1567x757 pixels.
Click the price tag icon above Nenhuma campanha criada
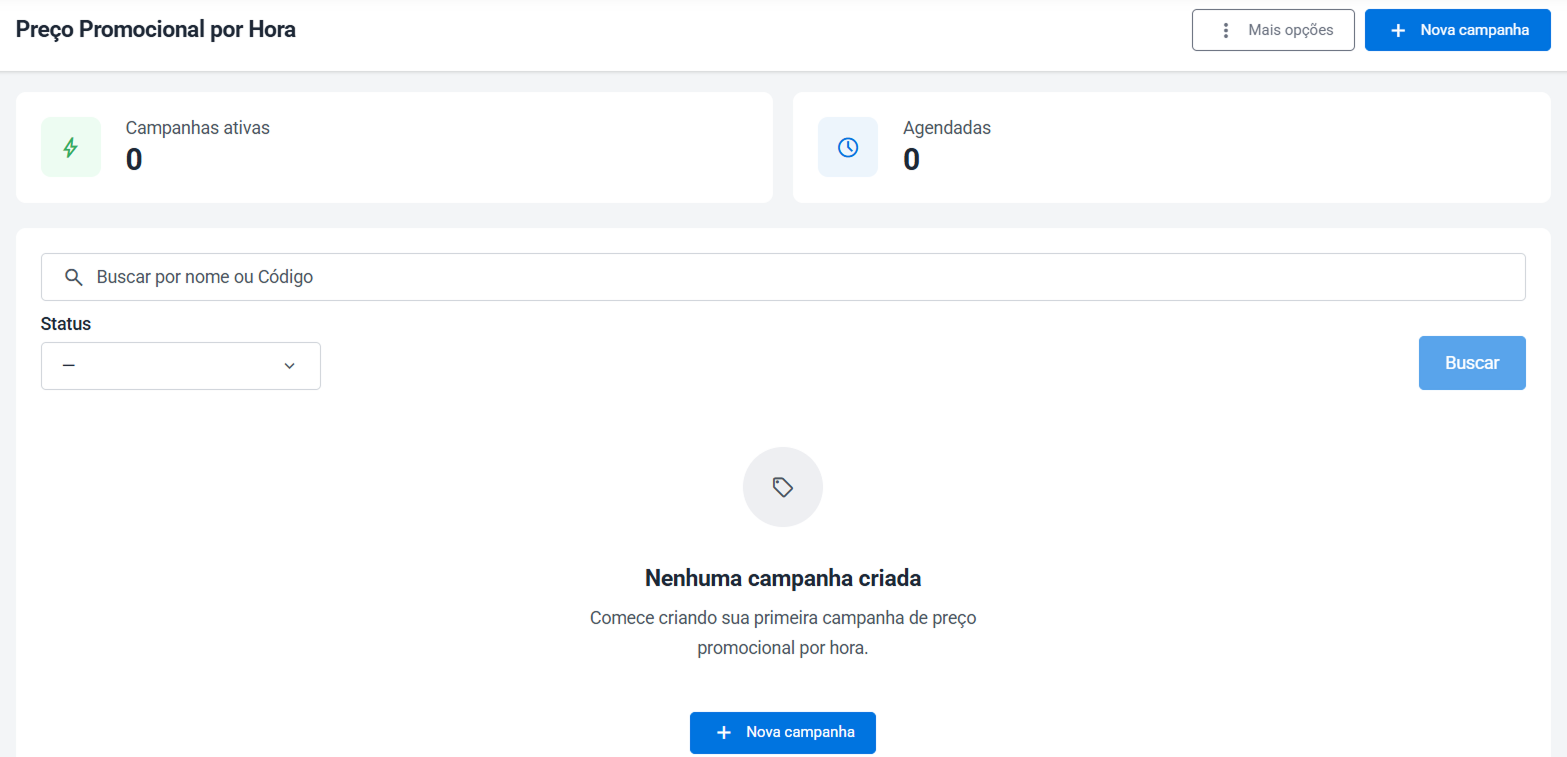pos(783,487)
